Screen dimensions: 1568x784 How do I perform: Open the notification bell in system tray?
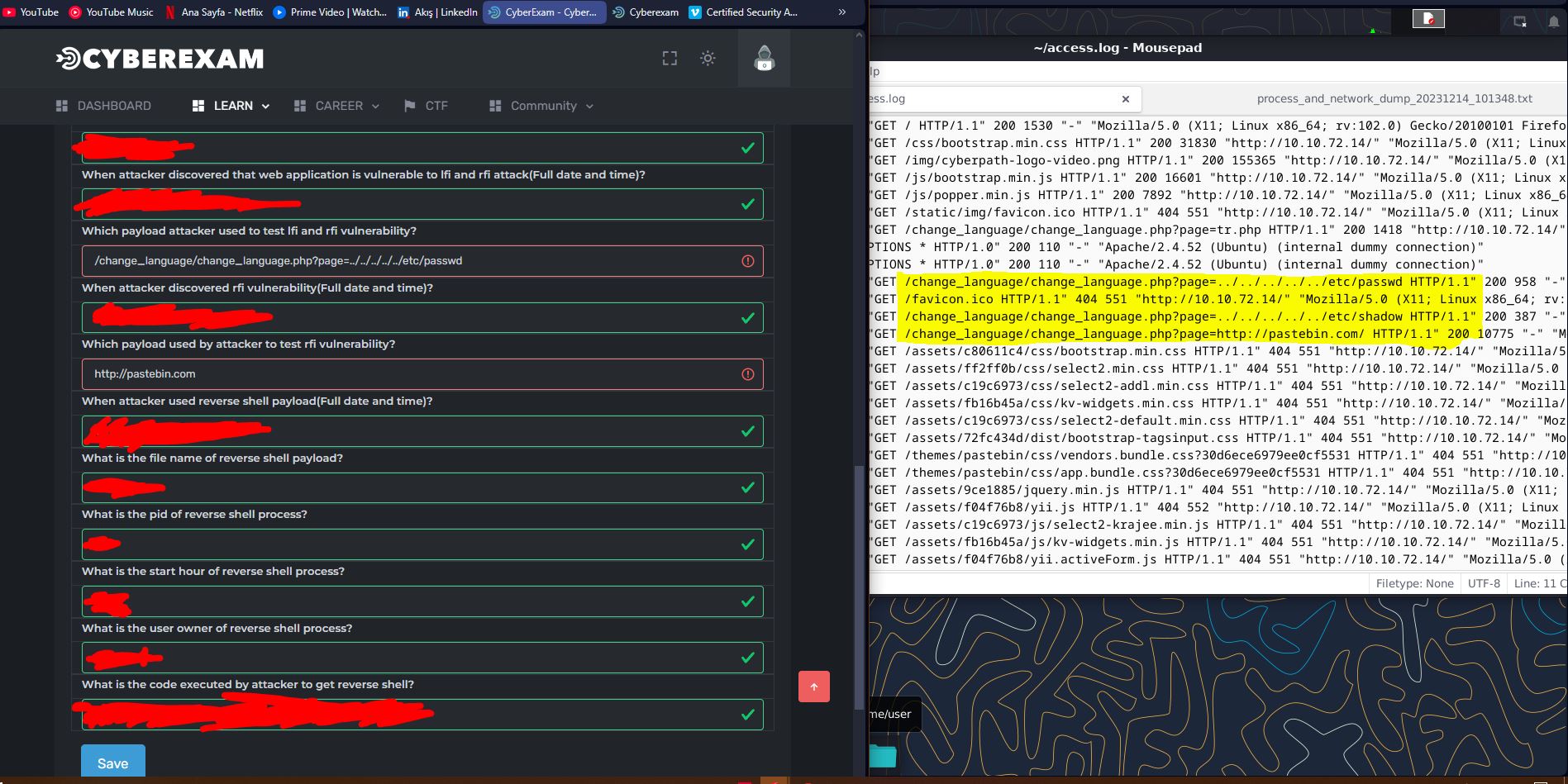pyautogui.click(x=1553, y=21)
